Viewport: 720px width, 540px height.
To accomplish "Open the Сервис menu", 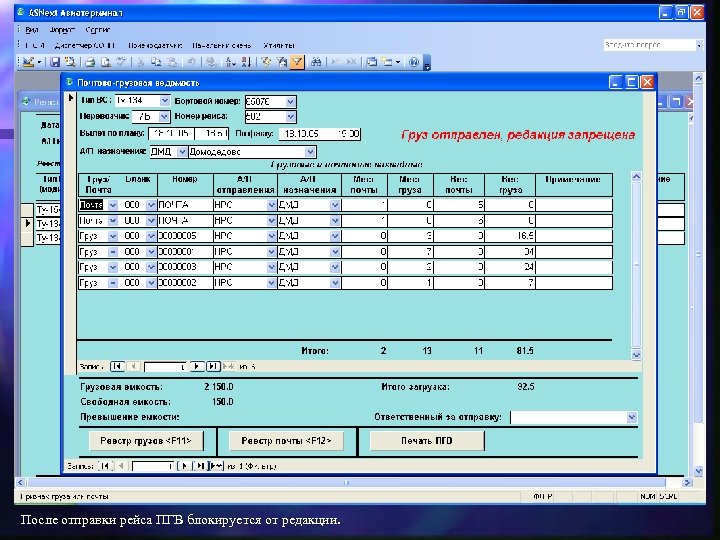I will (97, 30).
